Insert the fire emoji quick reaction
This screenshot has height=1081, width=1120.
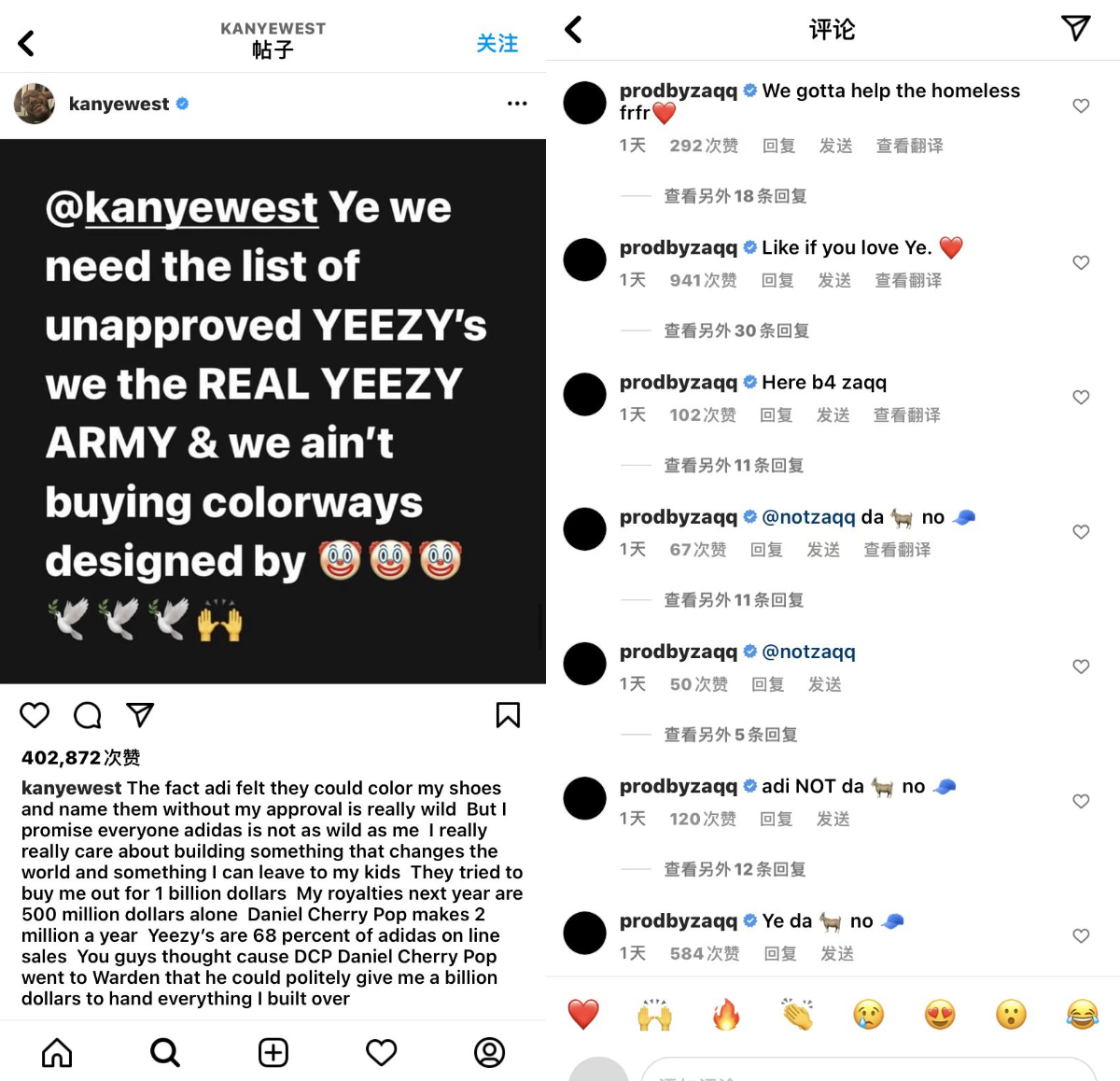click(726, 1014)
